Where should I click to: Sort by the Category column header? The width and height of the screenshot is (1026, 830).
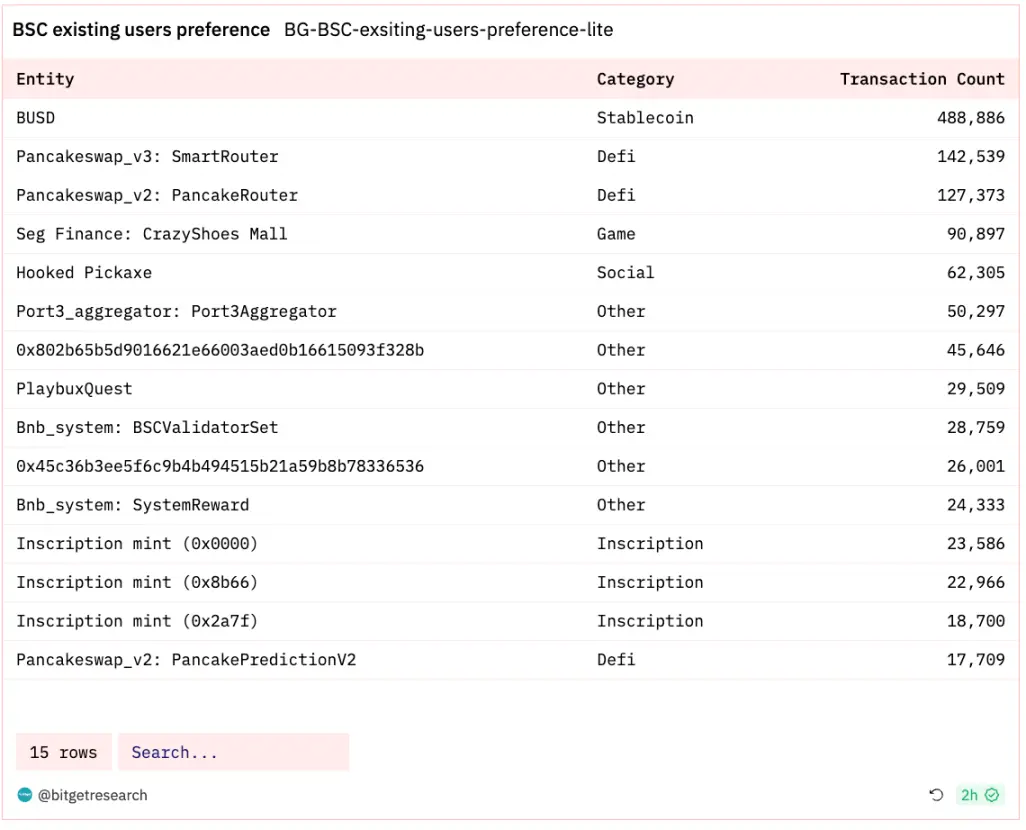[x=635, y=79]
